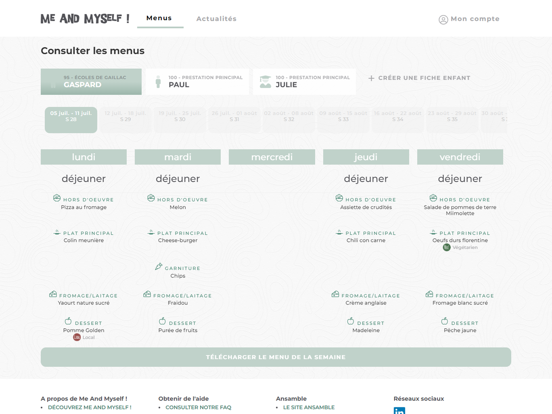Click Pomme Golden dessert text
Screen dimensions: 552x414
click(x=84, y=330)
